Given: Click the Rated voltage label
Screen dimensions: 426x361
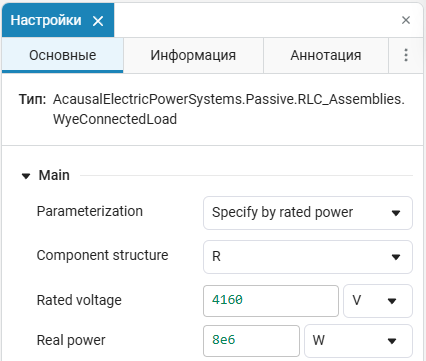Looking at the screenshot, I should [79, 300].
